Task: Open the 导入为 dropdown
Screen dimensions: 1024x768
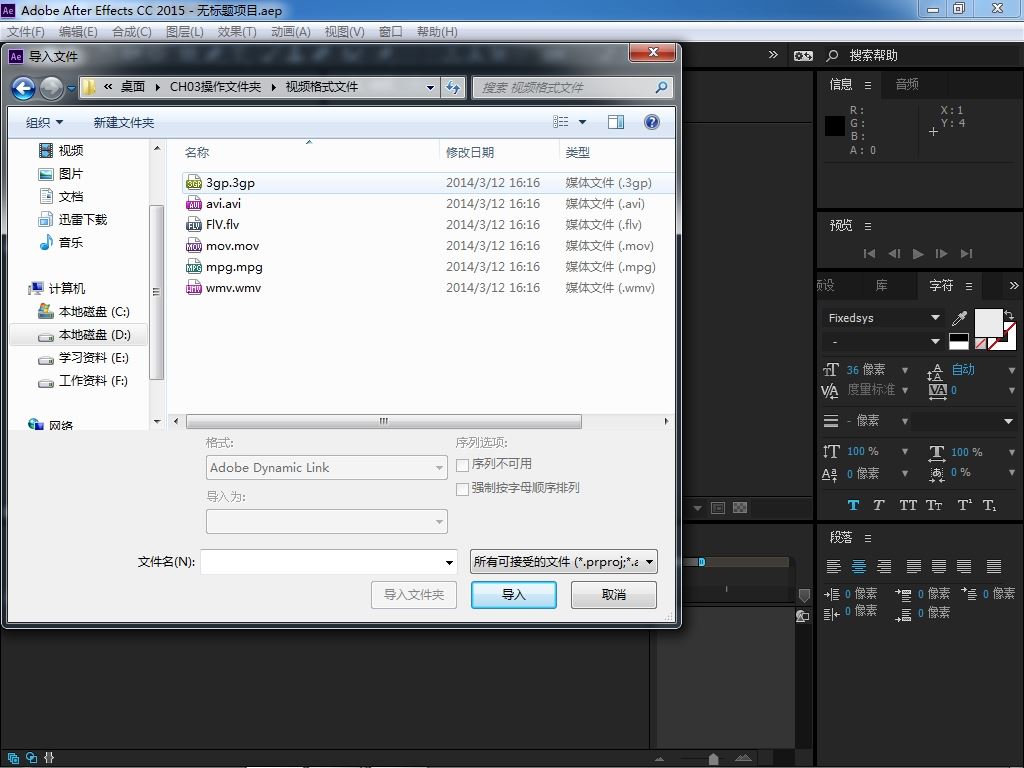Action: click(327, 521)
